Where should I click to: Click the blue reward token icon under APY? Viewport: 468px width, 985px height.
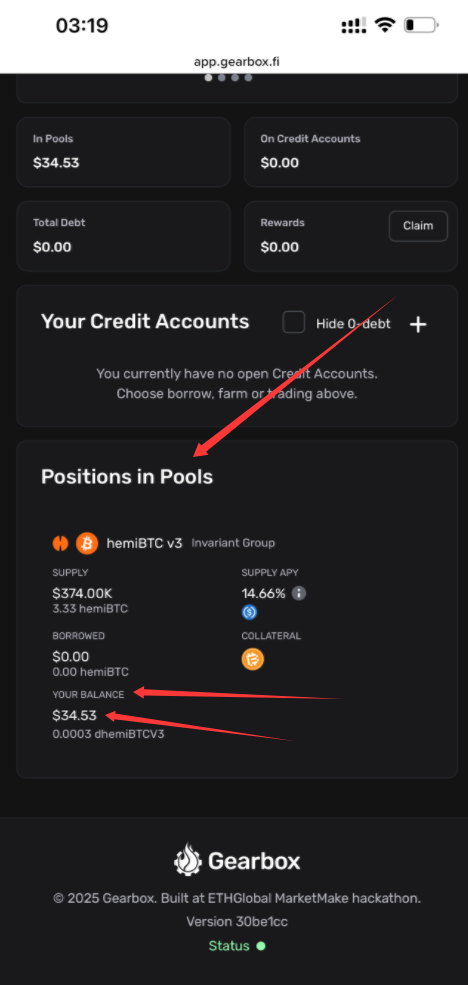(x=249, y=612)
